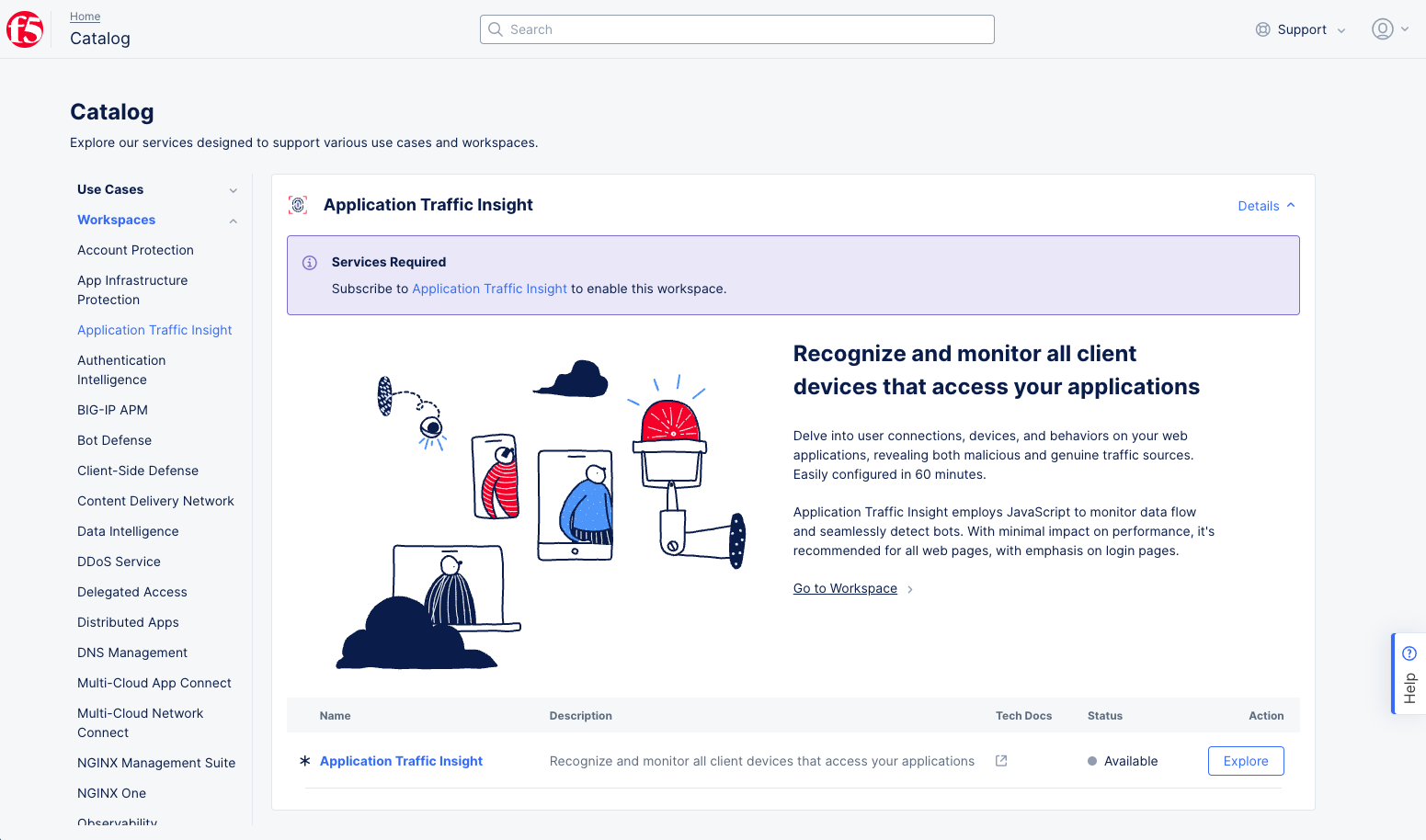Image resolution: width=1426 pixels, height=840 pixels.
Task: Click the Go to Workspace link
Action: [x=844, y=588]
